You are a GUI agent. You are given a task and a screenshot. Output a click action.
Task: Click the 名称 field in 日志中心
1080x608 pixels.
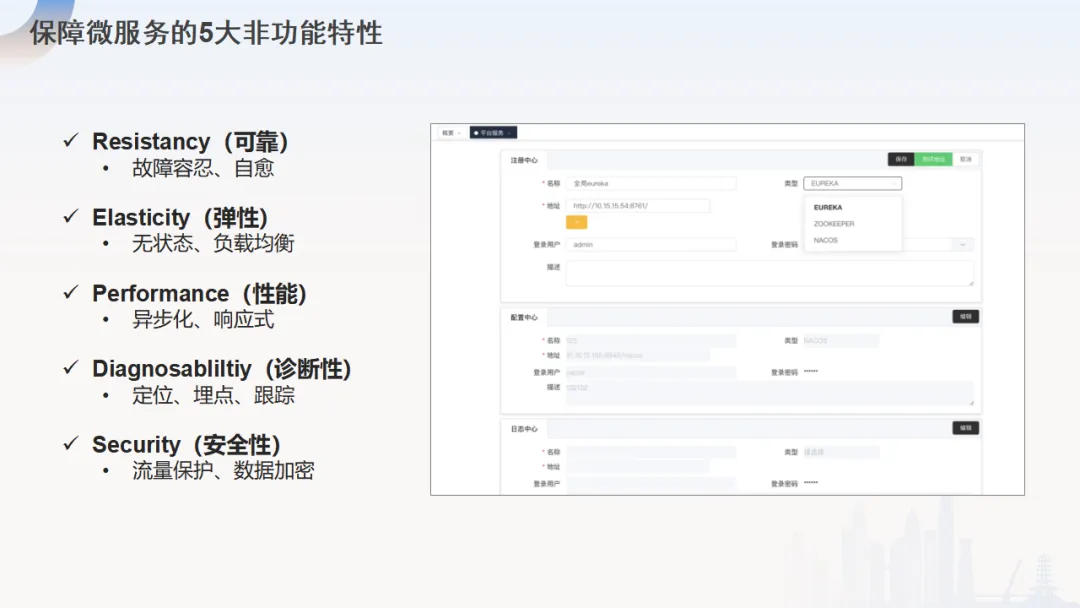click(x=651, y=452)
